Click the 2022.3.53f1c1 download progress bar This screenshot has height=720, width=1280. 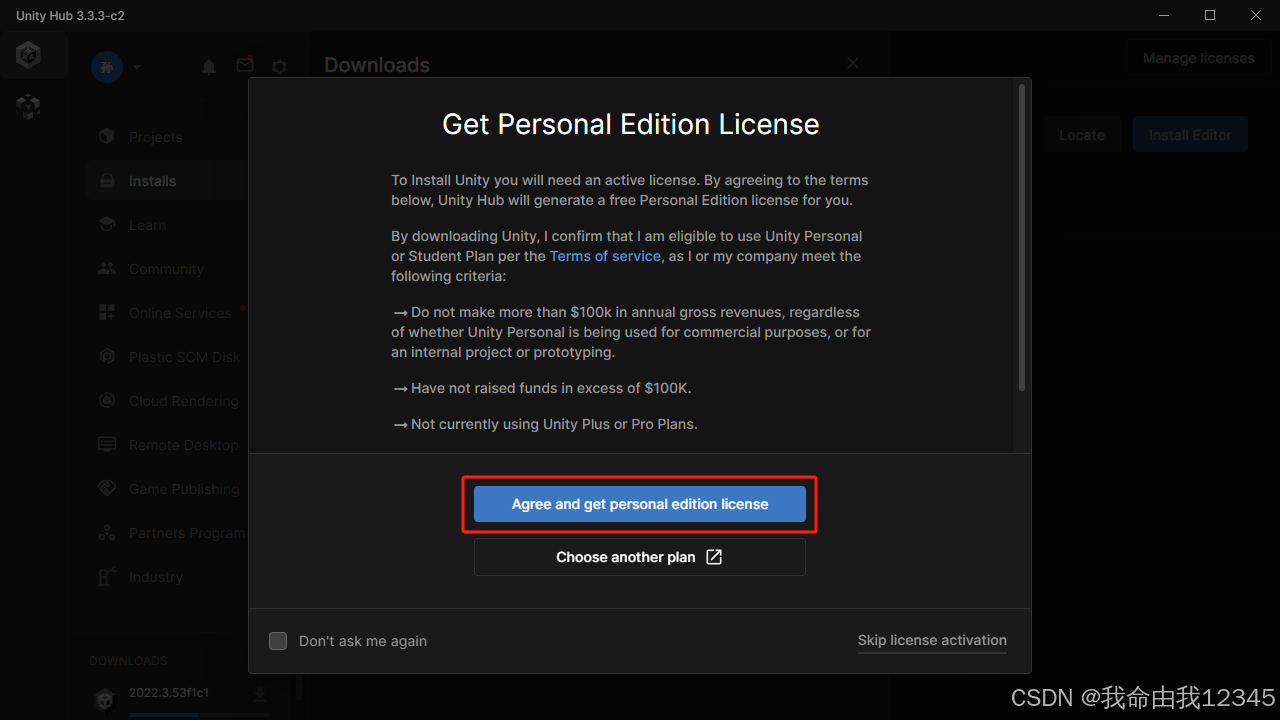pyautogui.click(x=197, y=715)
